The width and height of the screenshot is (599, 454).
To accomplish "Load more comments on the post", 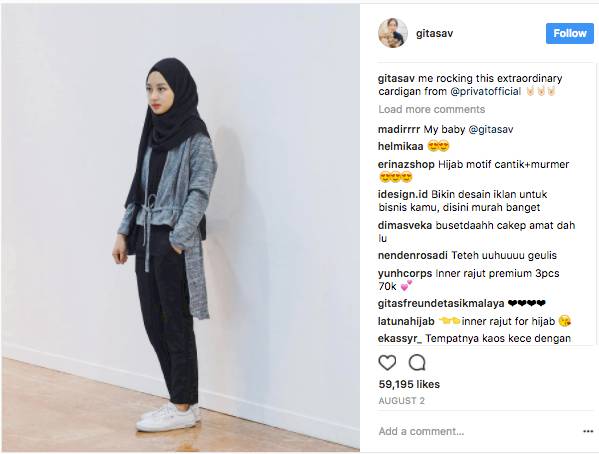I will tap(432, 109).
